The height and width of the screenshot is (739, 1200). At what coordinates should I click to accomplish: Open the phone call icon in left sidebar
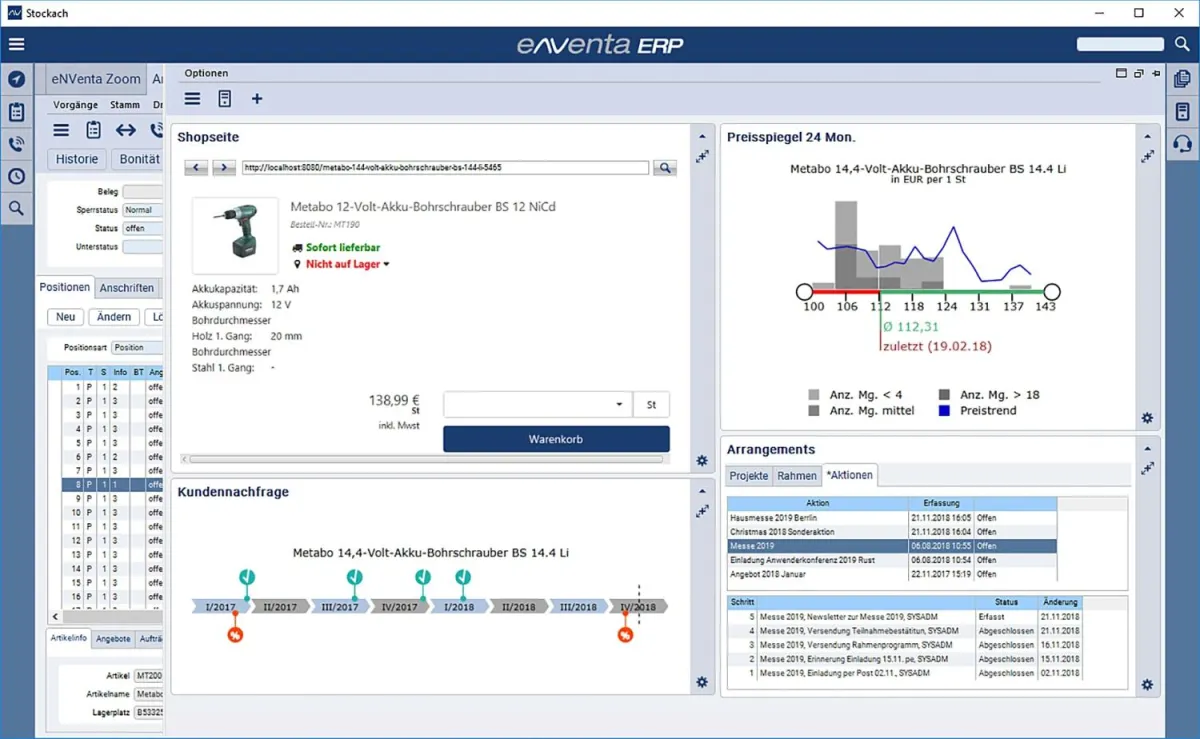tap(16, 144)
